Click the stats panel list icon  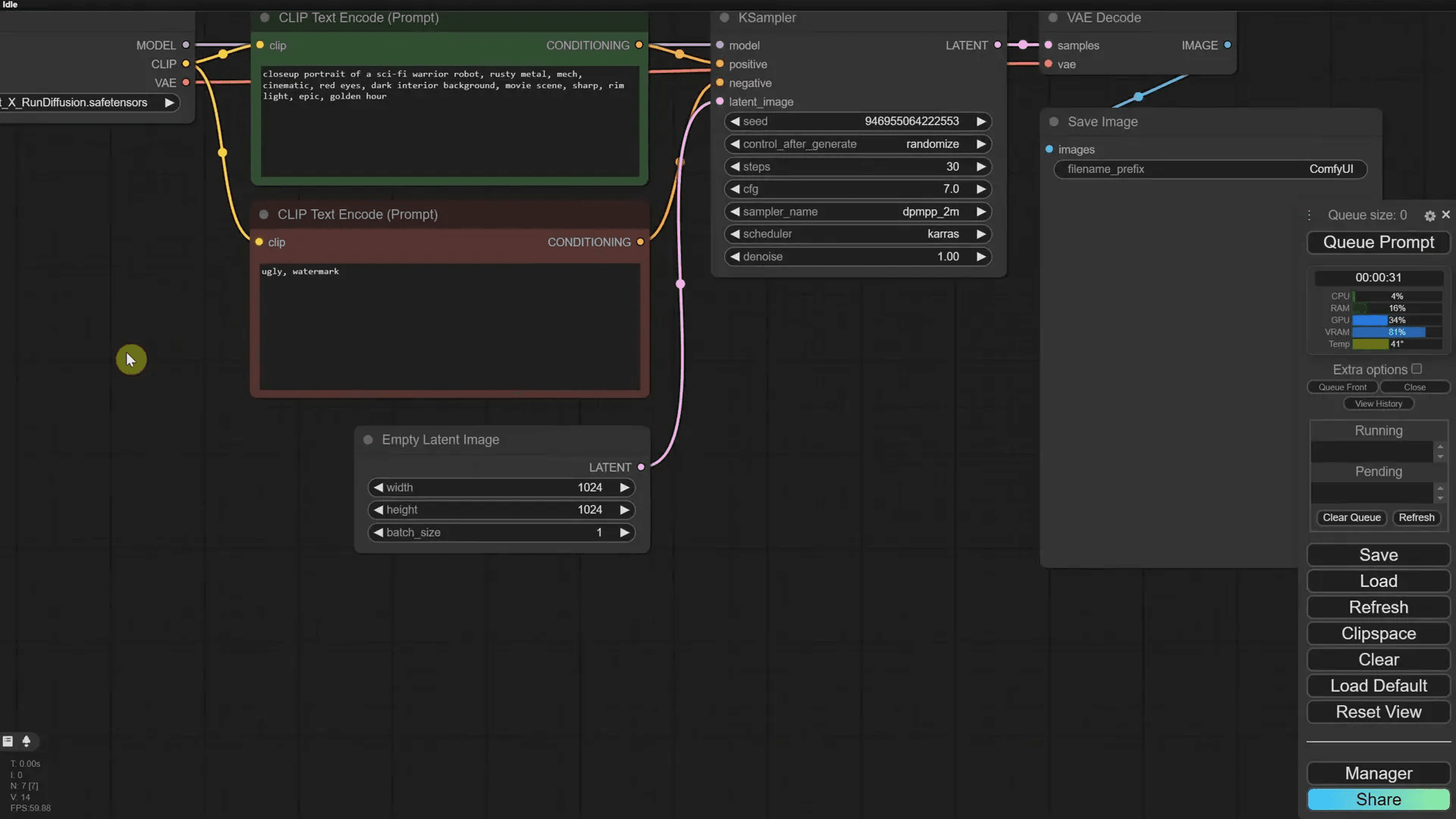(x=8, y=741)
